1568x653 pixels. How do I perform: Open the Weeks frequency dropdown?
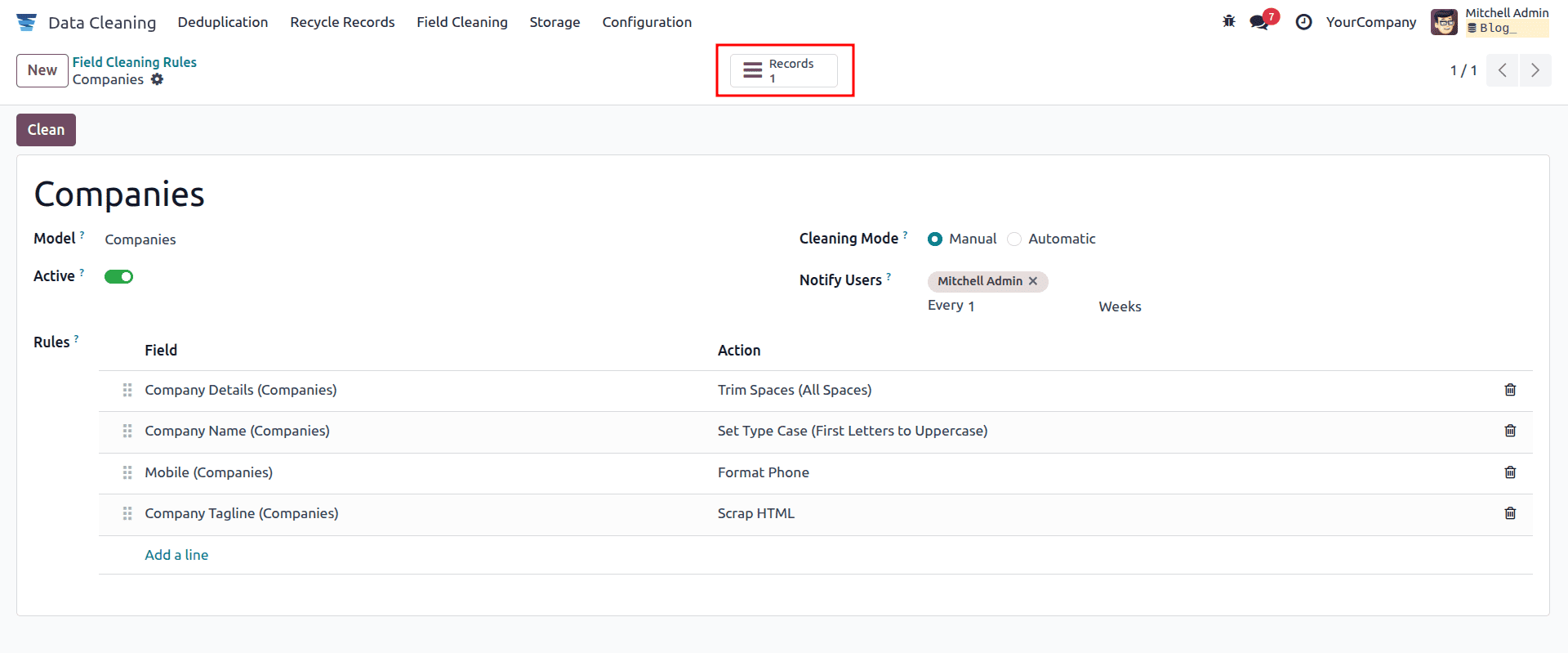click(1120, 306)
